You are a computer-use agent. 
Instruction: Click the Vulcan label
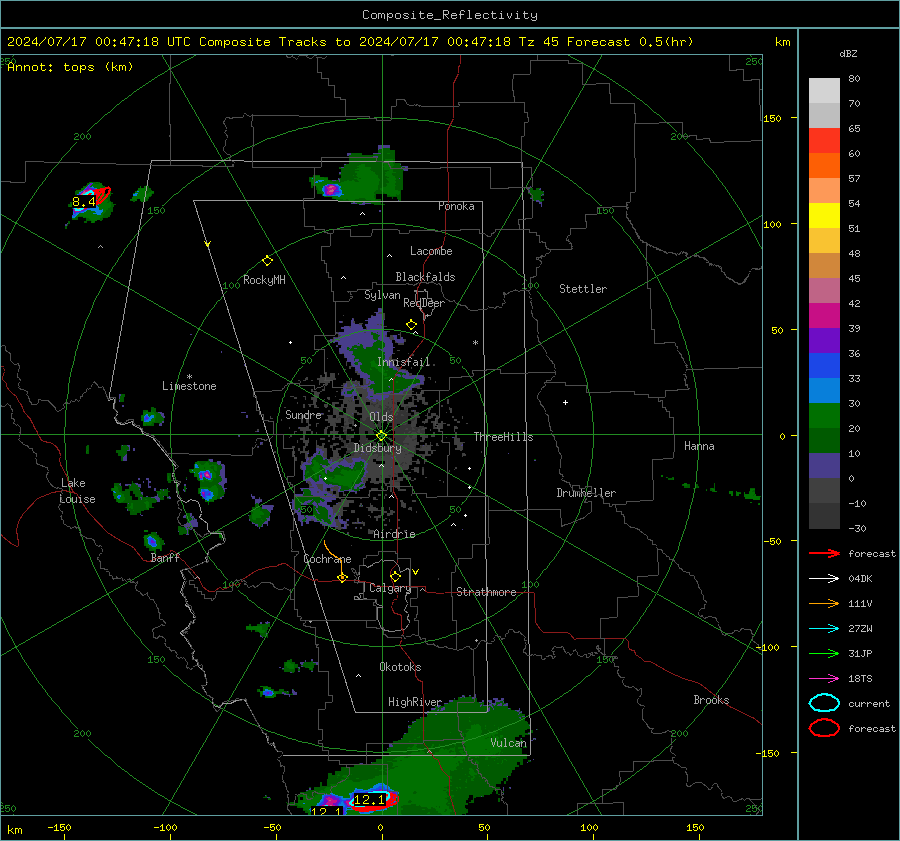click(508, 743)
